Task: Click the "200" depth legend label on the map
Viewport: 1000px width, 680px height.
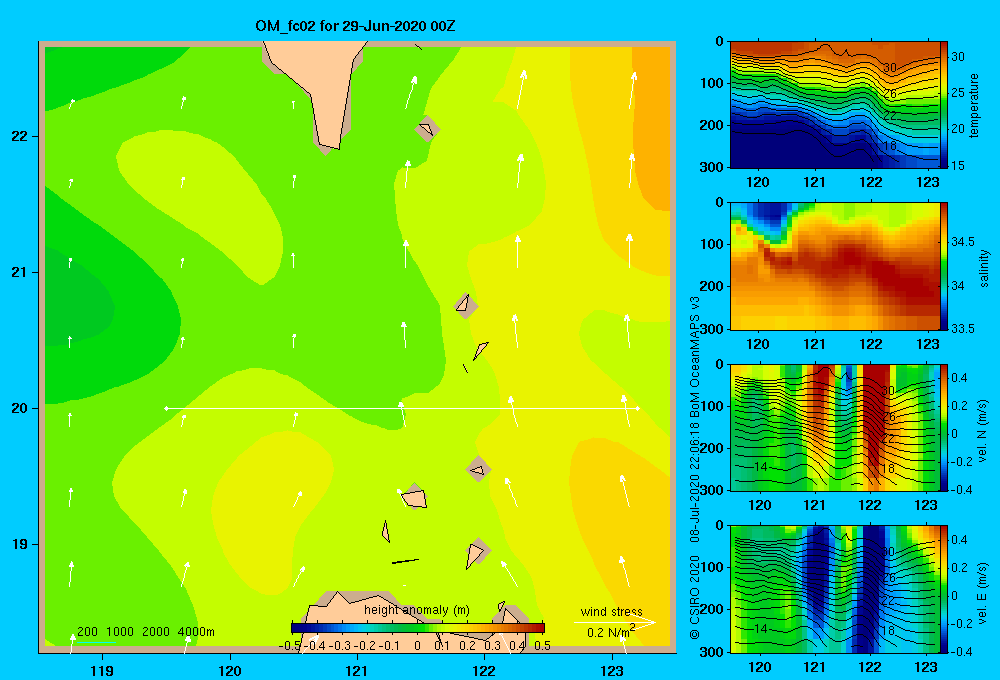Action: pos(87,632)
